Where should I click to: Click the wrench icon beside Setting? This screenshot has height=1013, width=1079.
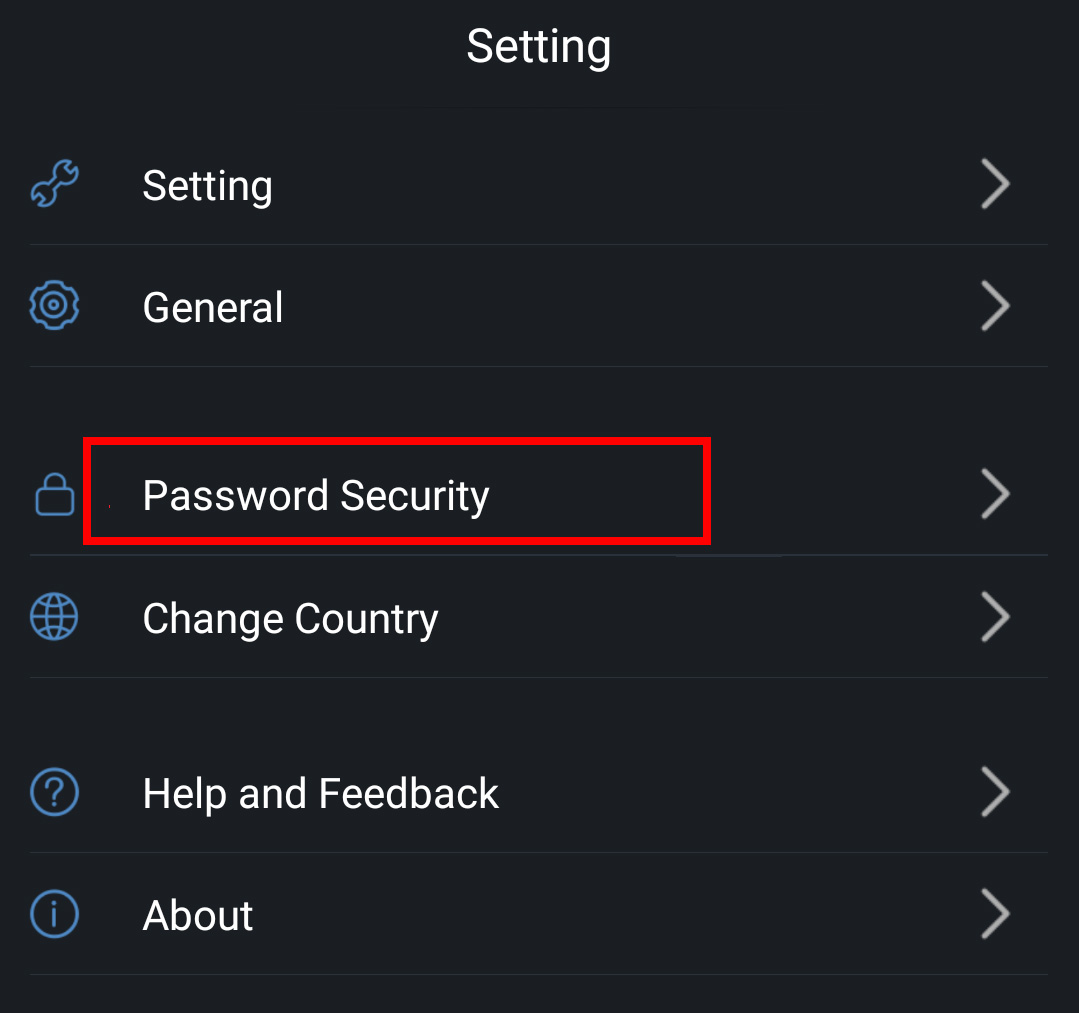click(55, 185)
